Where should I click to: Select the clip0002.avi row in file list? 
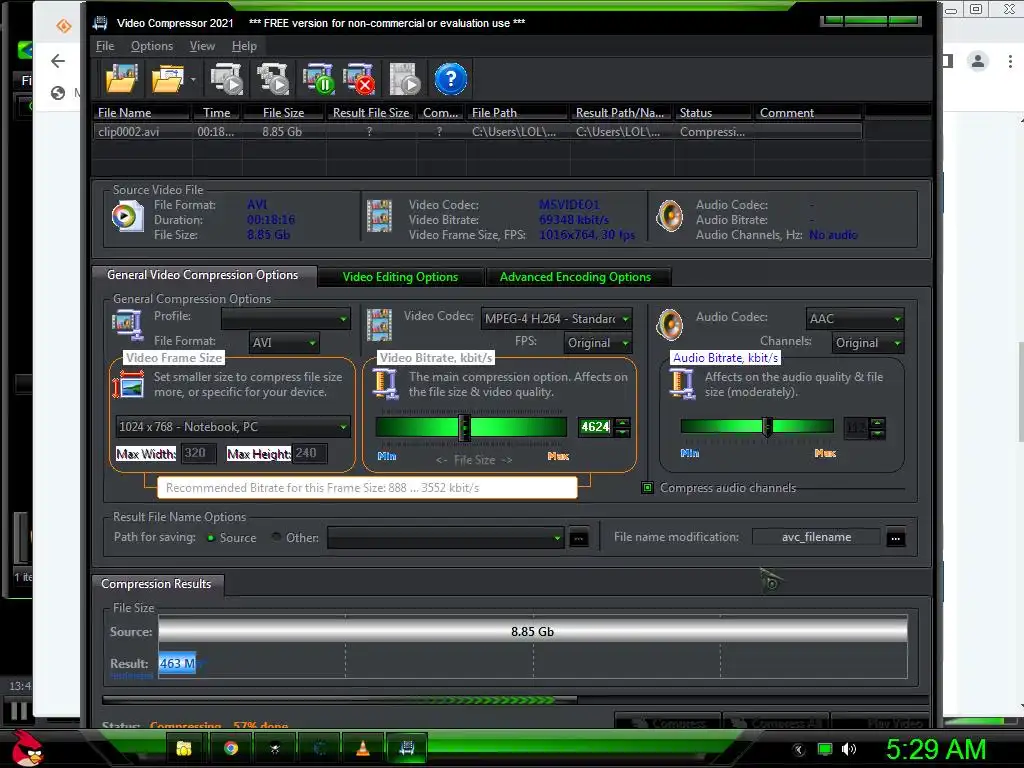click(477, 131)
